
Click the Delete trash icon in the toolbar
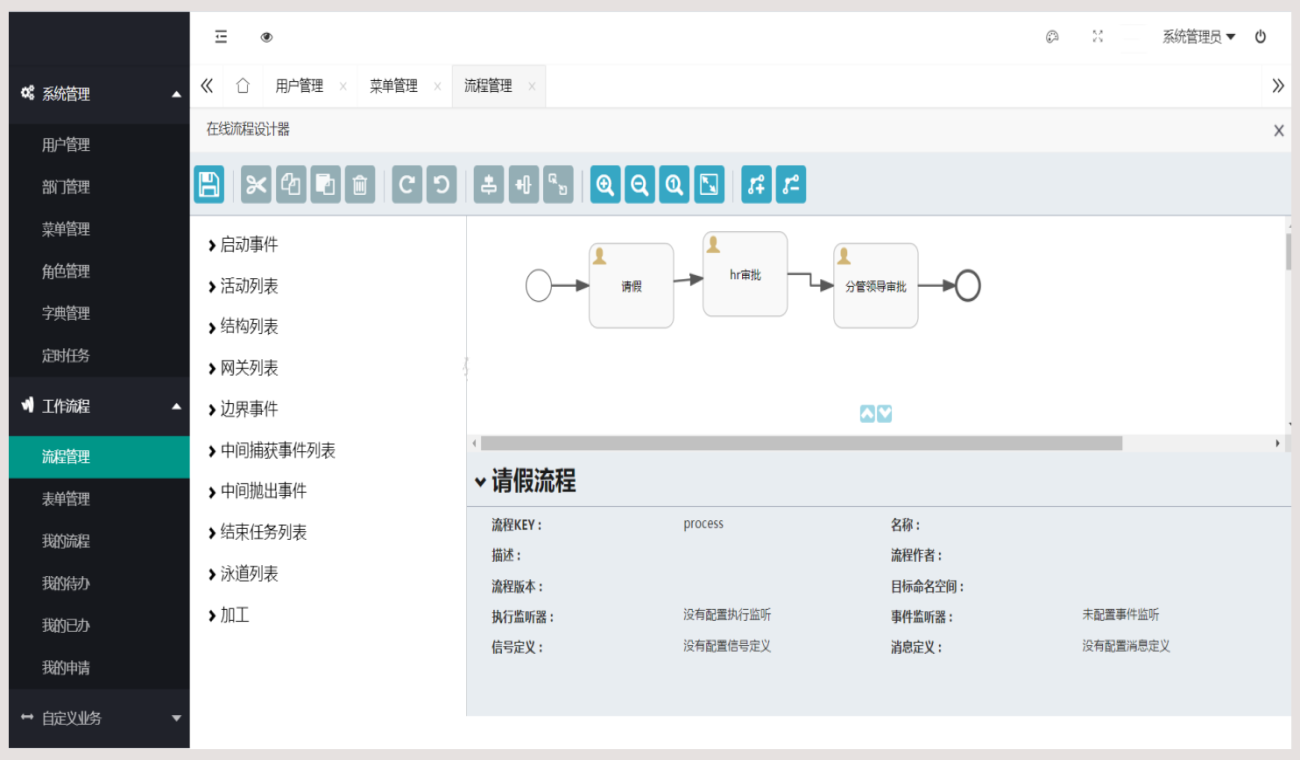(360, 185)
